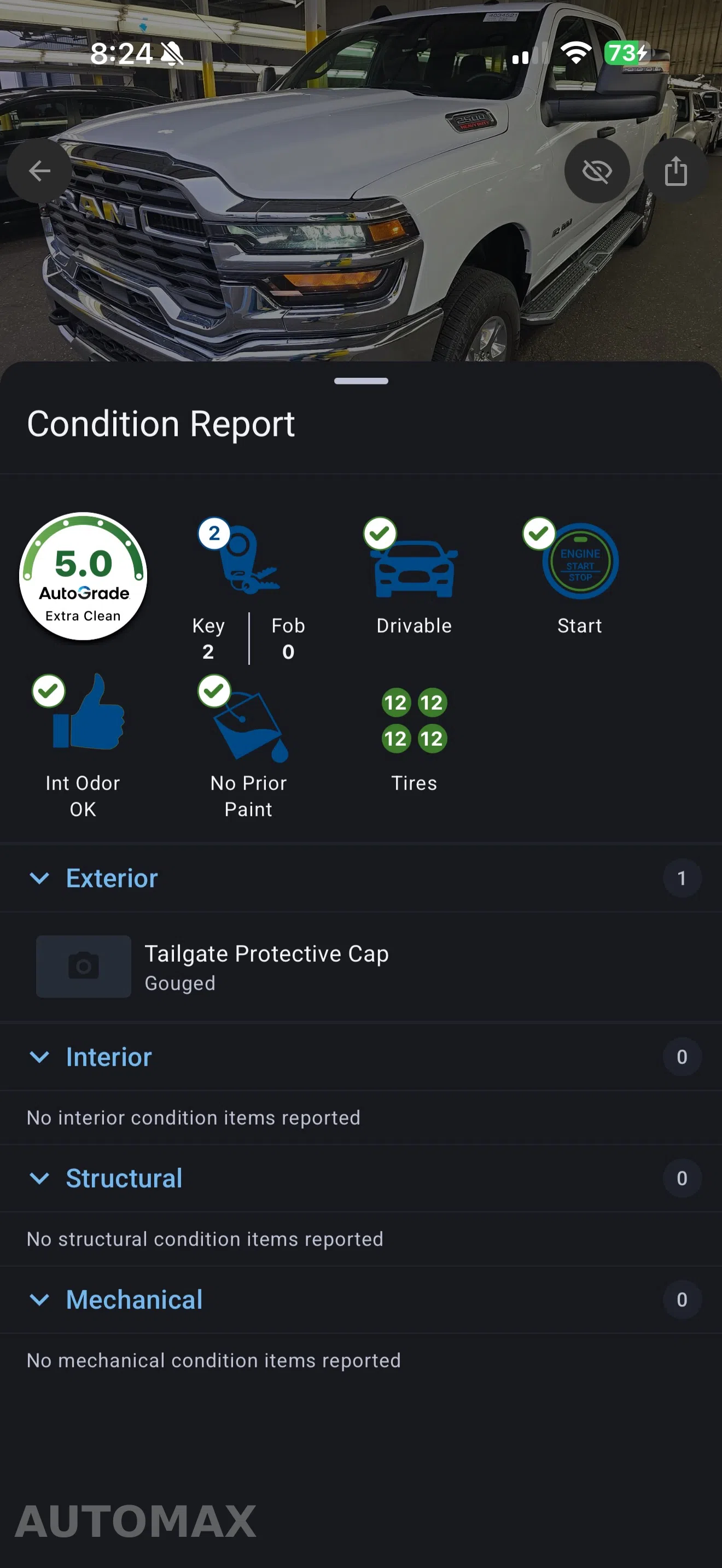Tap the Mechanical section heading
The image size is (722, 1568).
(134, 1300)
